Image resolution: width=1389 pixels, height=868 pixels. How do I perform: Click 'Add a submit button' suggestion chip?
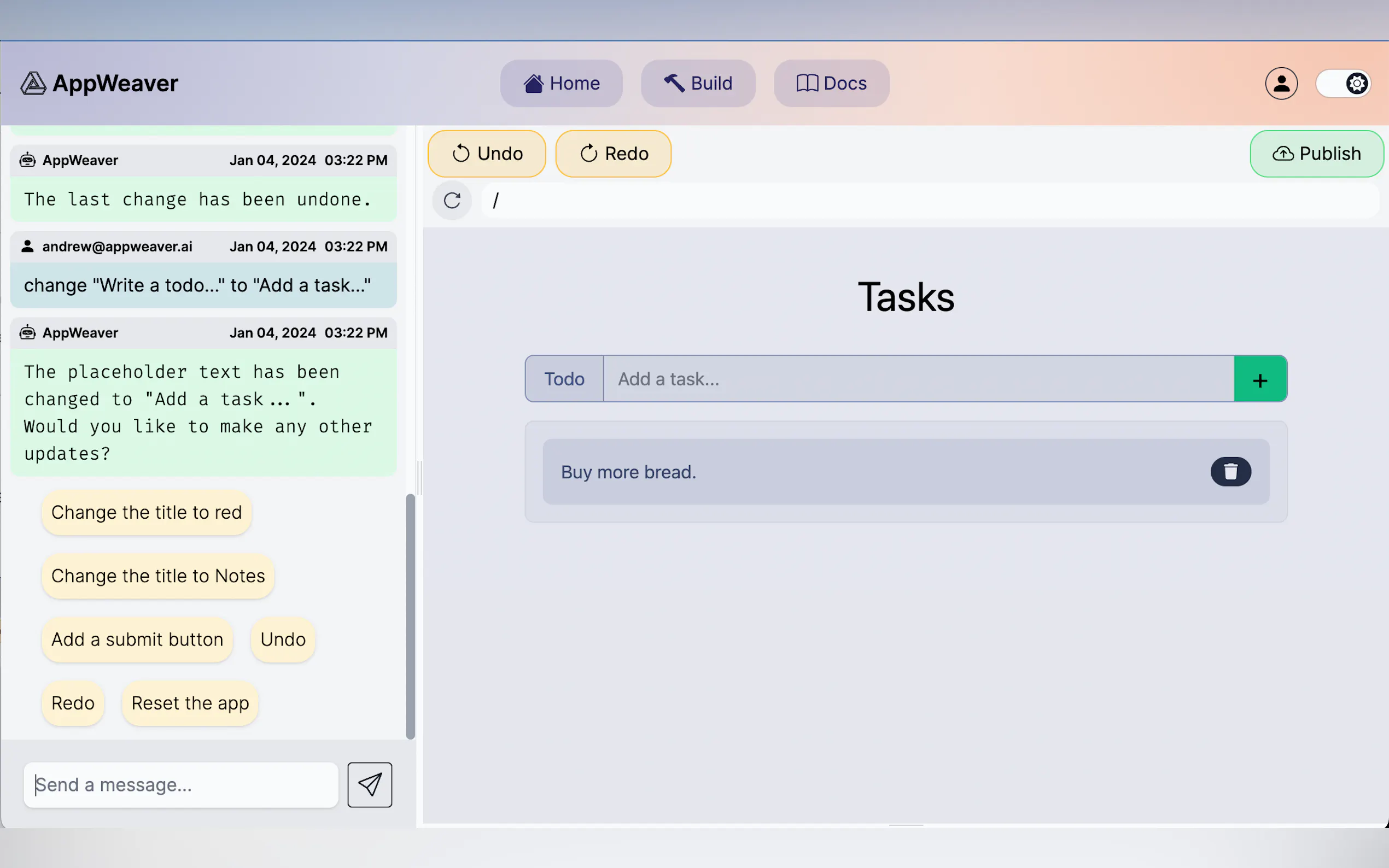(137, 640)
